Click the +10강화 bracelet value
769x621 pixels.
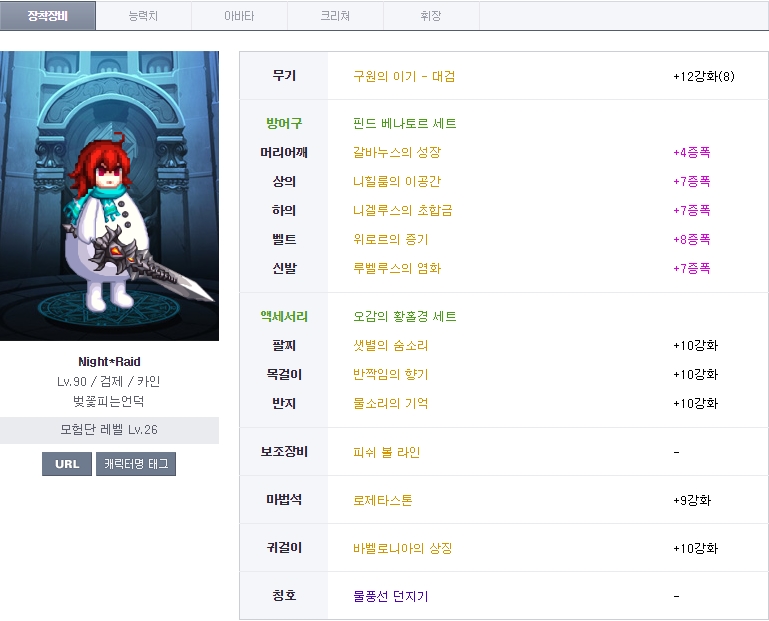pos(695,345)
